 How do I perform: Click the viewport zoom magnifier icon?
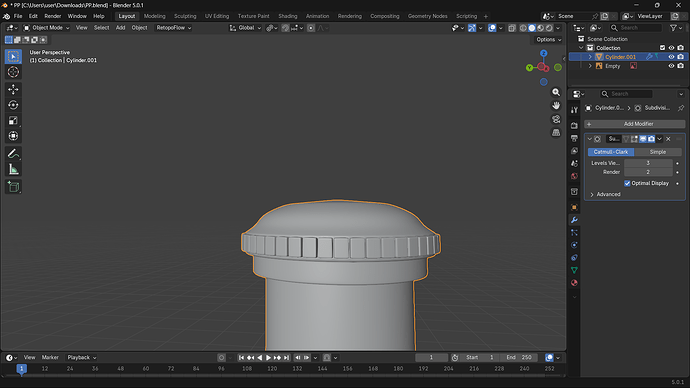pos(556,92)
